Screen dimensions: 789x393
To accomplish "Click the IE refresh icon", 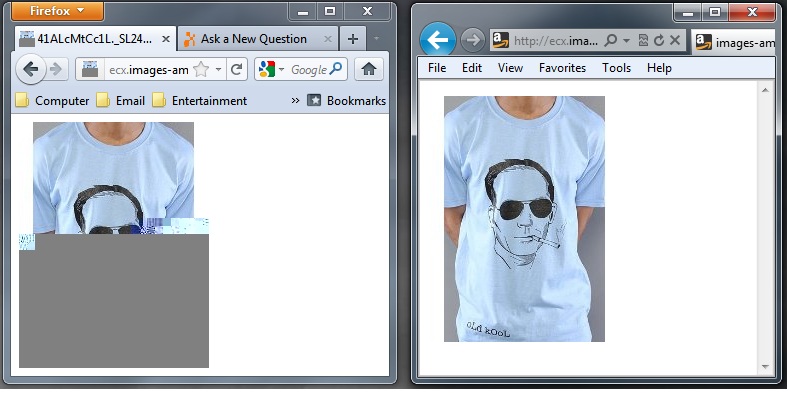I will click(x=659, y=41).
